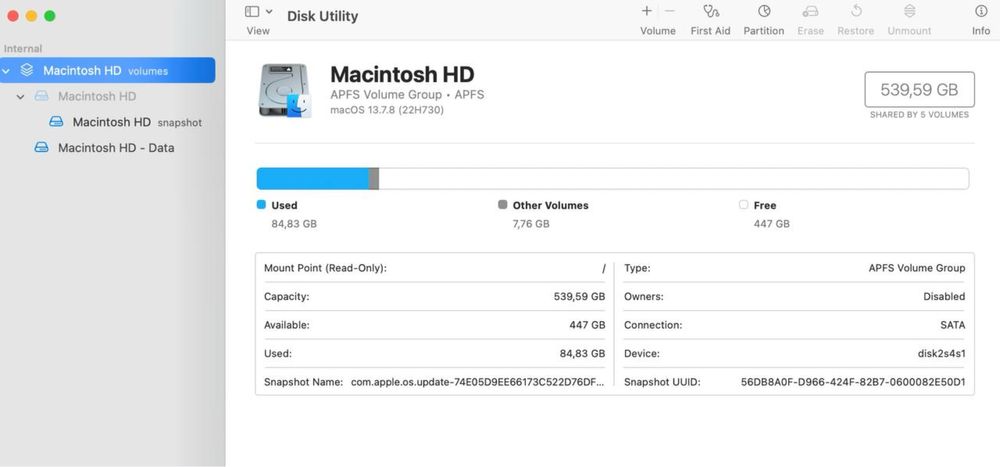The width and height of the screenshot is (1000, 467).
Task: Collapse the greyed Macintosh HD container
Action: (x=20, y=97)
